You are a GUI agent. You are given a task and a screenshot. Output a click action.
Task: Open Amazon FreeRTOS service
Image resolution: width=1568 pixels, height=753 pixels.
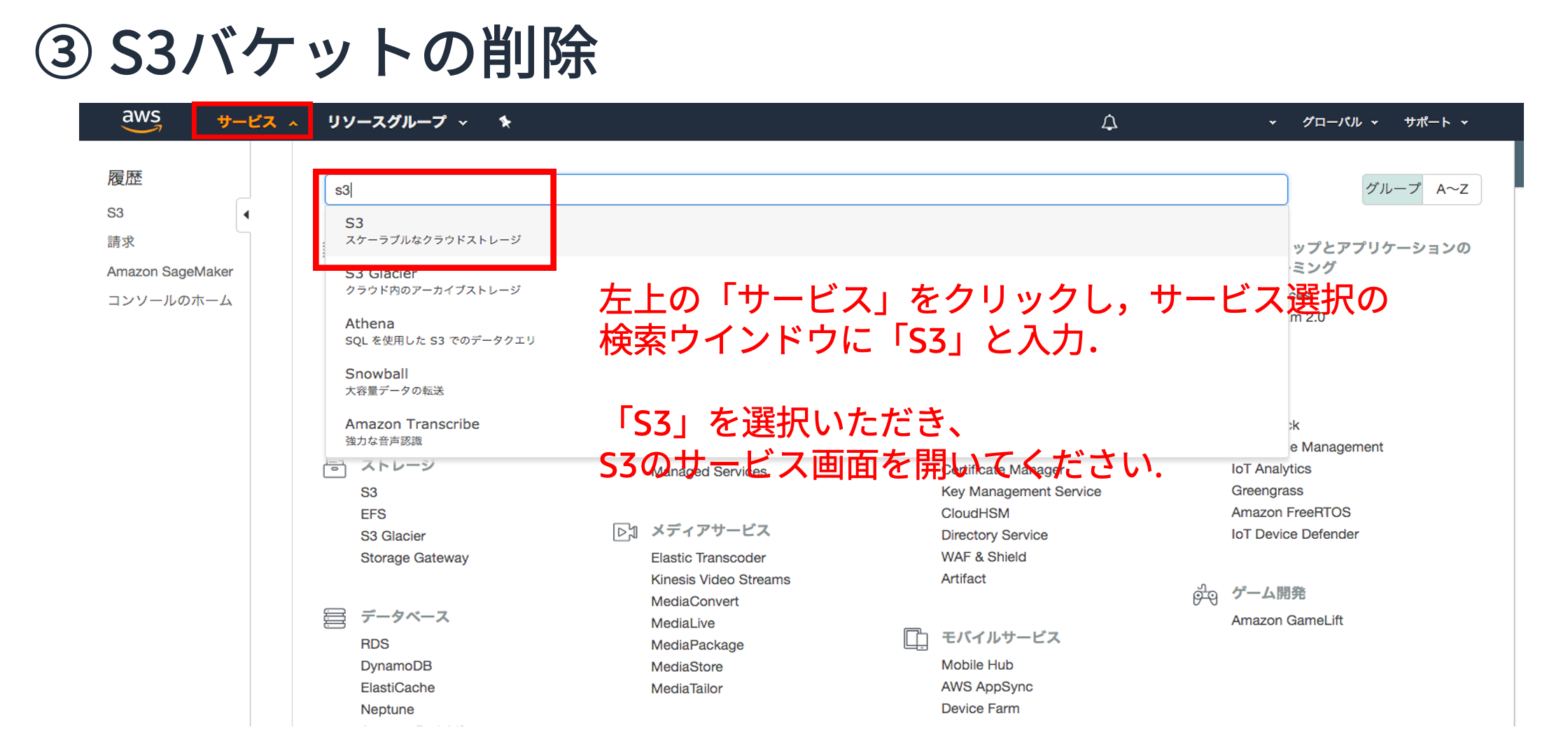point(1291,512)
